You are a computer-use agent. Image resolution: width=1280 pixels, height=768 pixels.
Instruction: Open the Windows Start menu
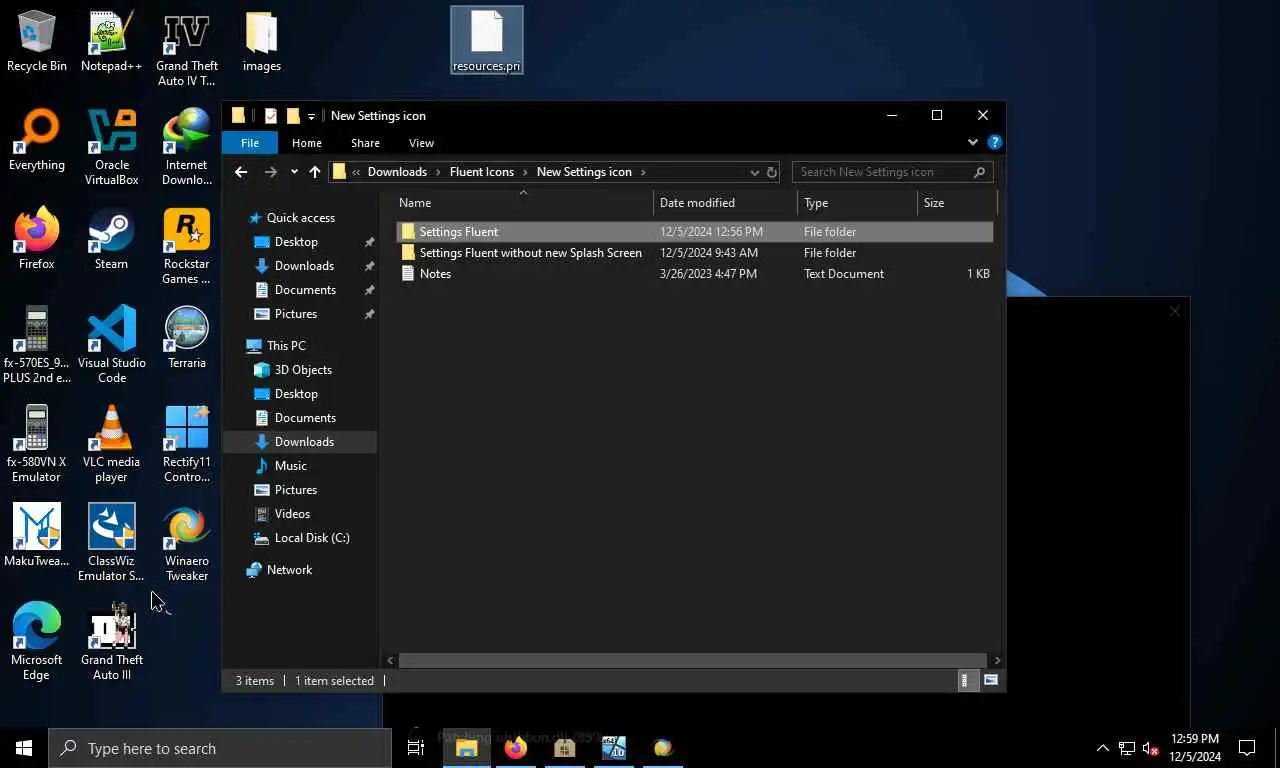24,748
